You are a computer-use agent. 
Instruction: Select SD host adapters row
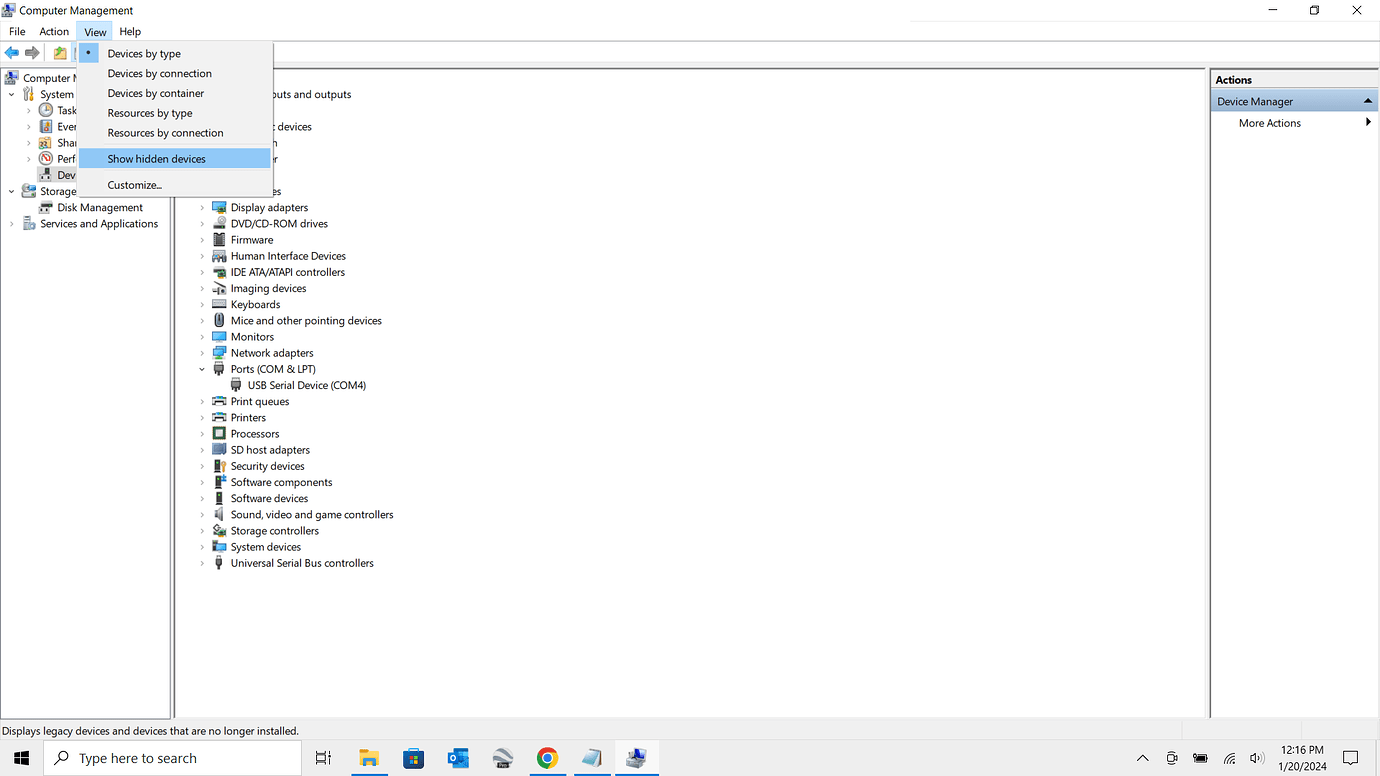(270, 450)
